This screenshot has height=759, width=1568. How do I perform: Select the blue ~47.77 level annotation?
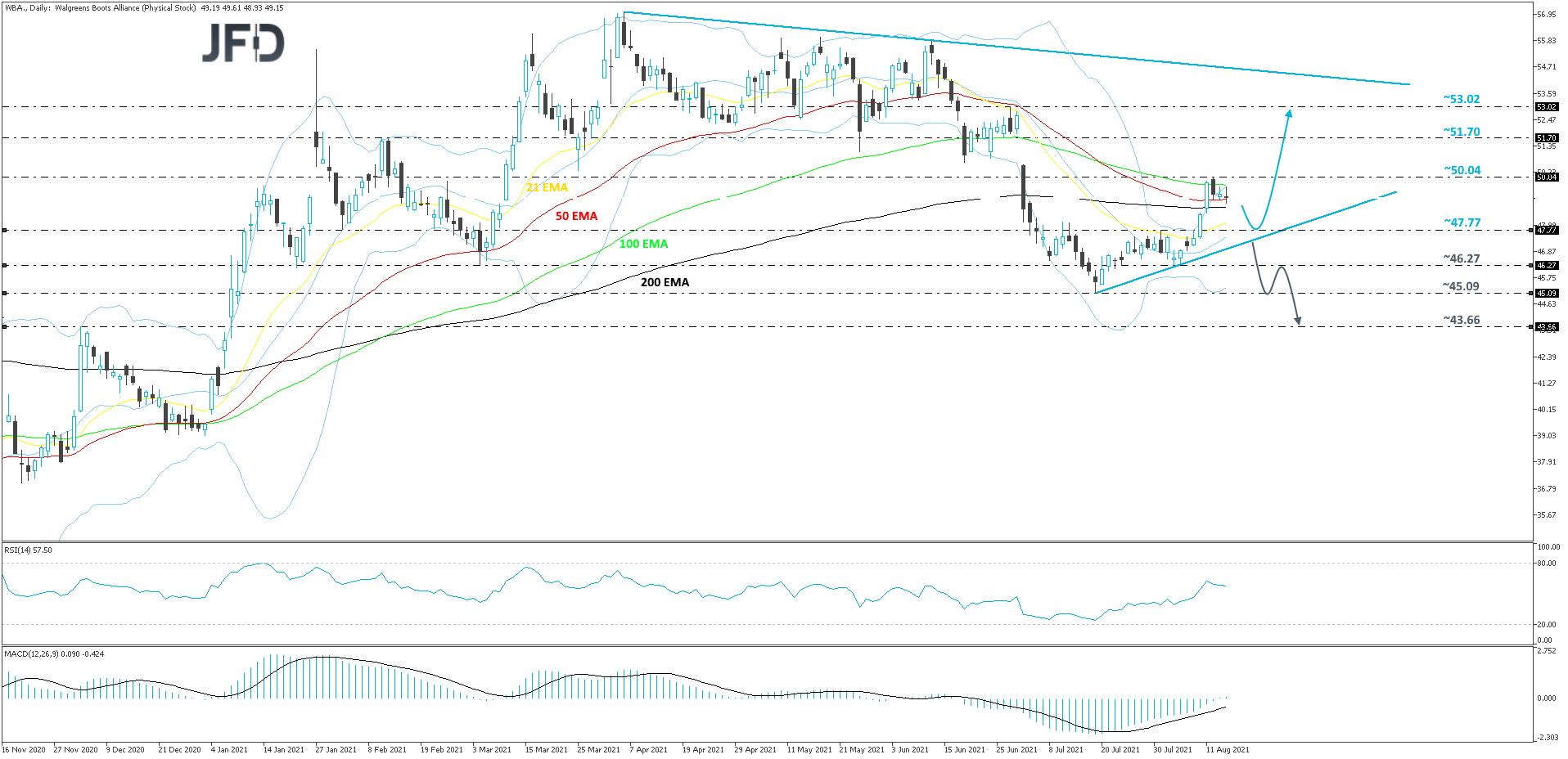pos(1462,222)
